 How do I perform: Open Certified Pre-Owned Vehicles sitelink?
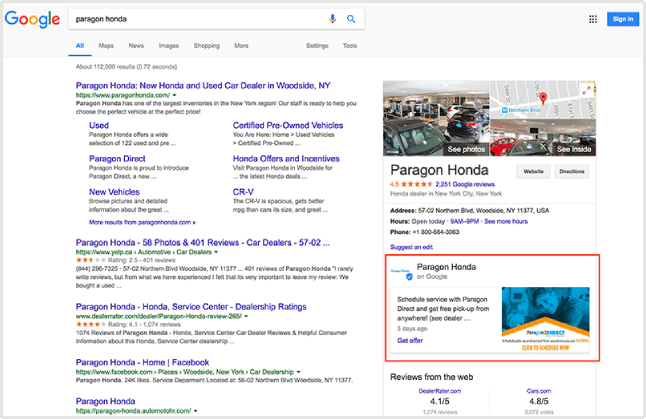coord(288,125)
